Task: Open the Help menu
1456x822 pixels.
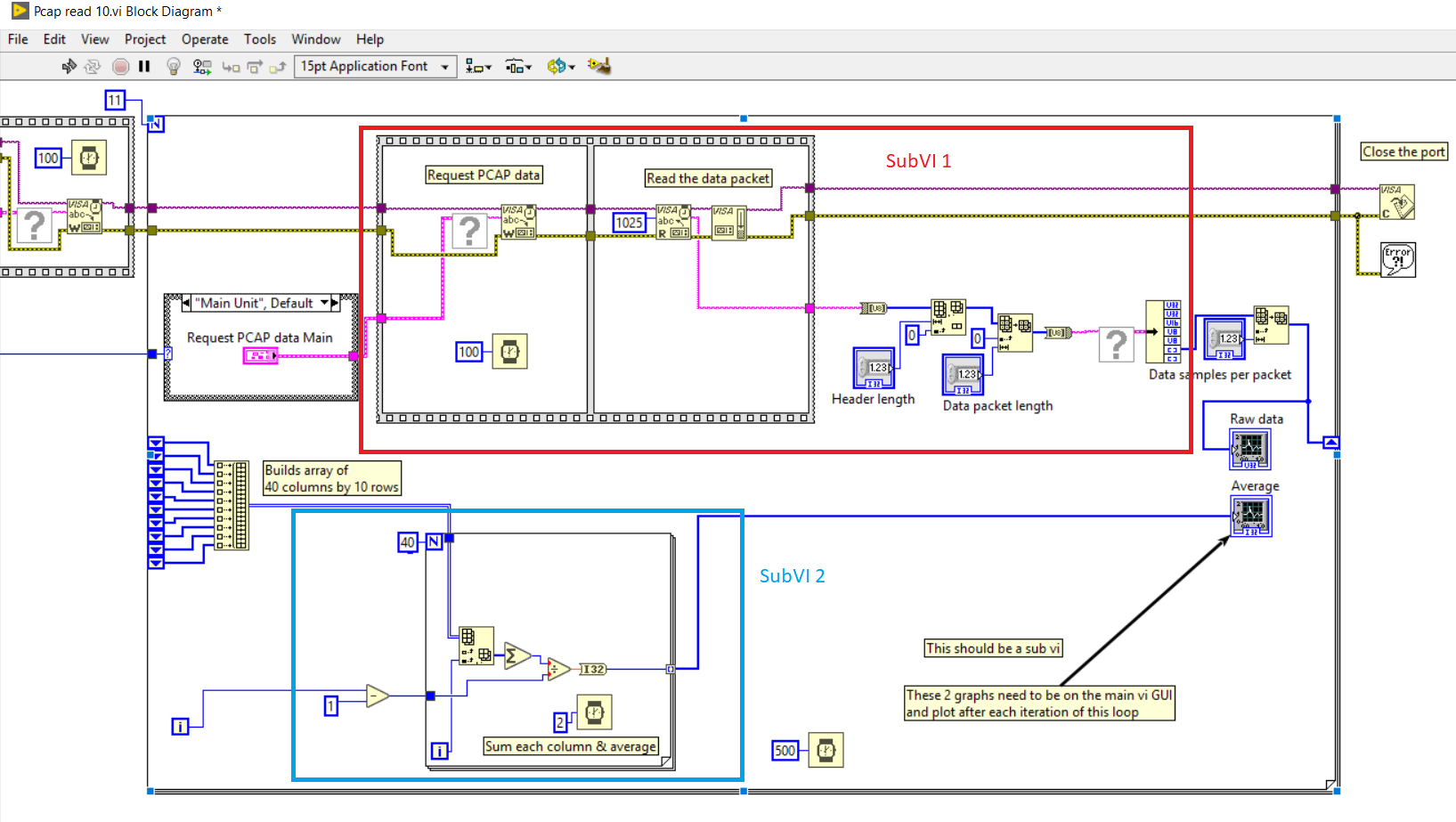Action: (370, 39)
